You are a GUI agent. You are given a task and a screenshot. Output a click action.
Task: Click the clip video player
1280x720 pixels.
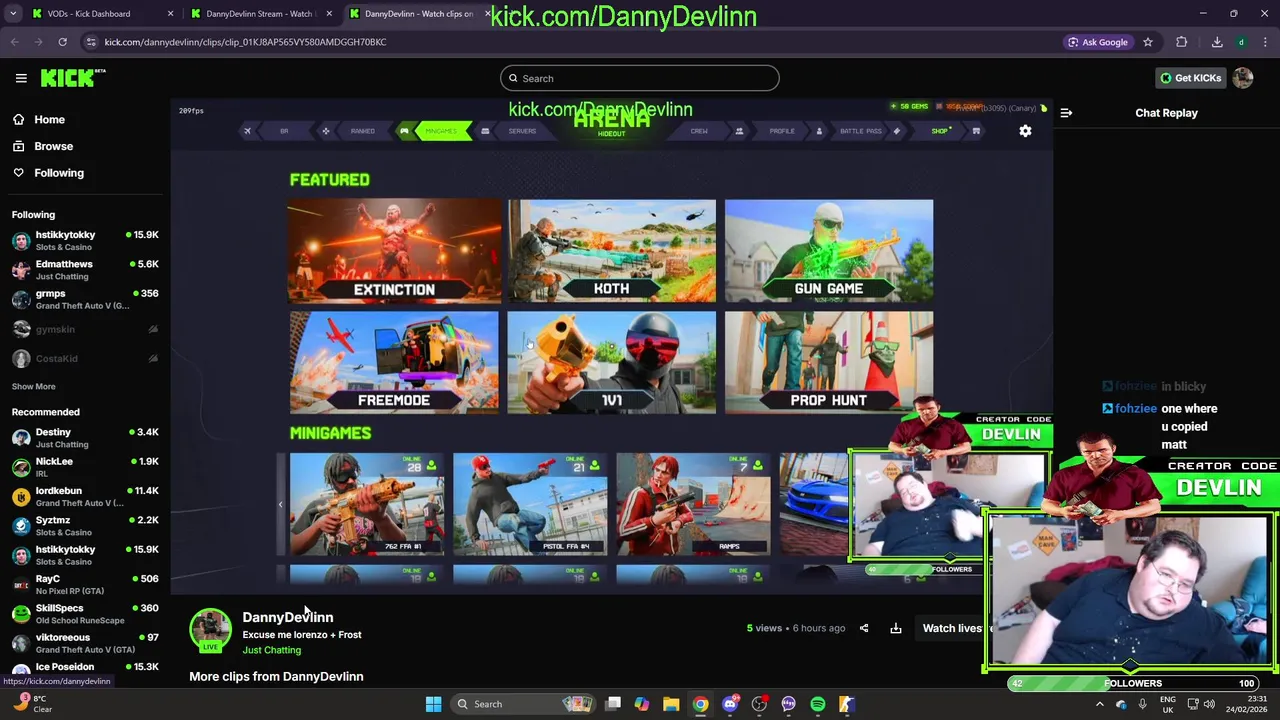pyautogui.click(x=612, y=345)
